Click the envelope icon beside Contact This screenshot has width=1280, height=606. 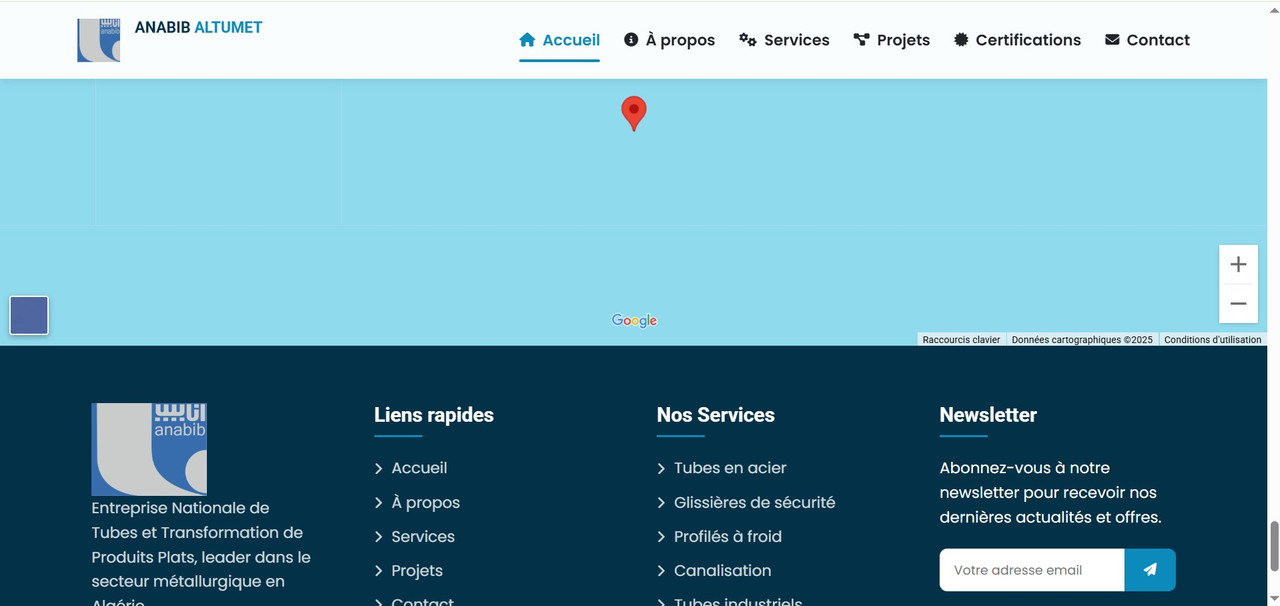(x=1112, y=40)
